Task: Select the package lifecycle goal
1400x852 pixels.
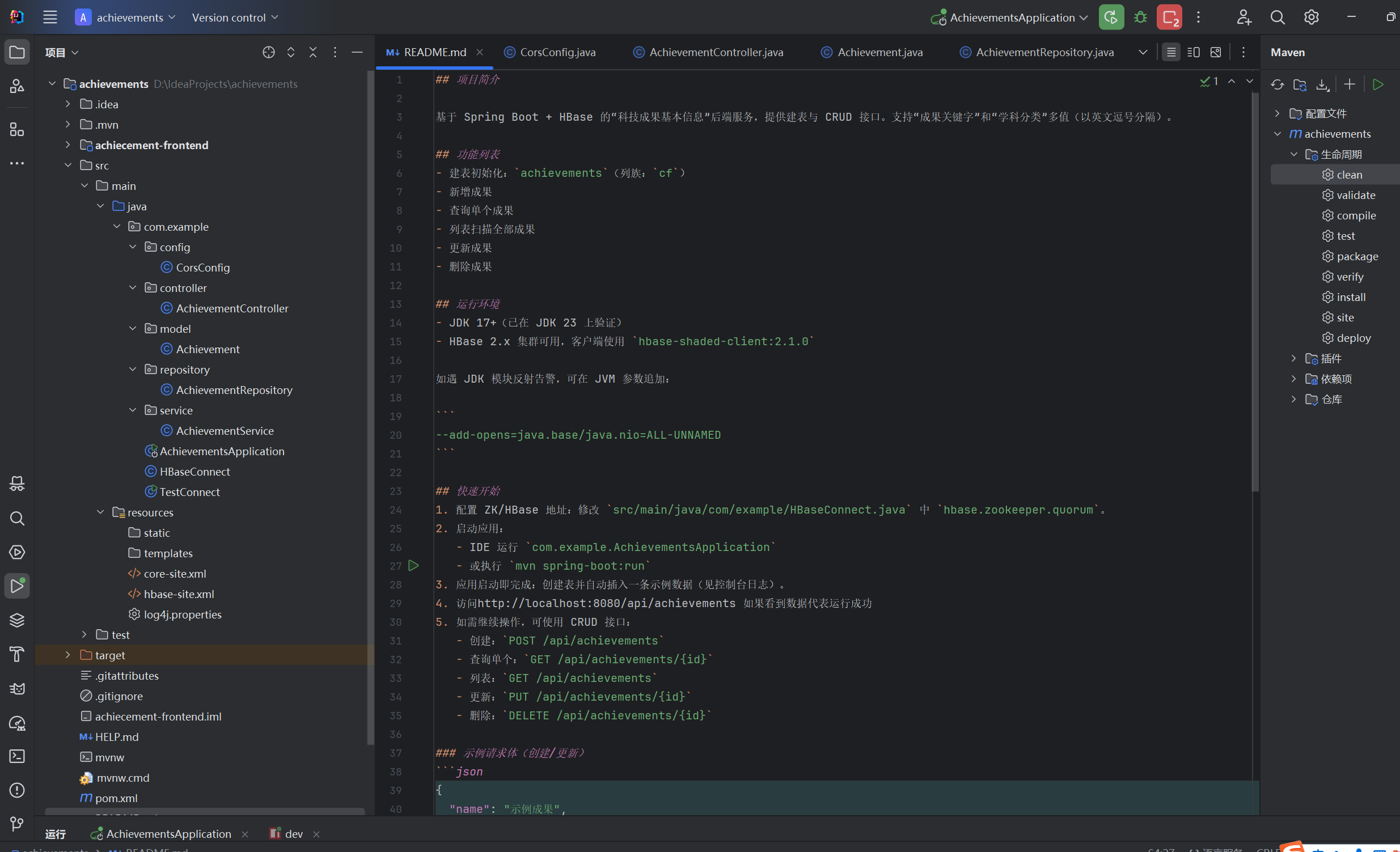Action: click(1357, 256)
